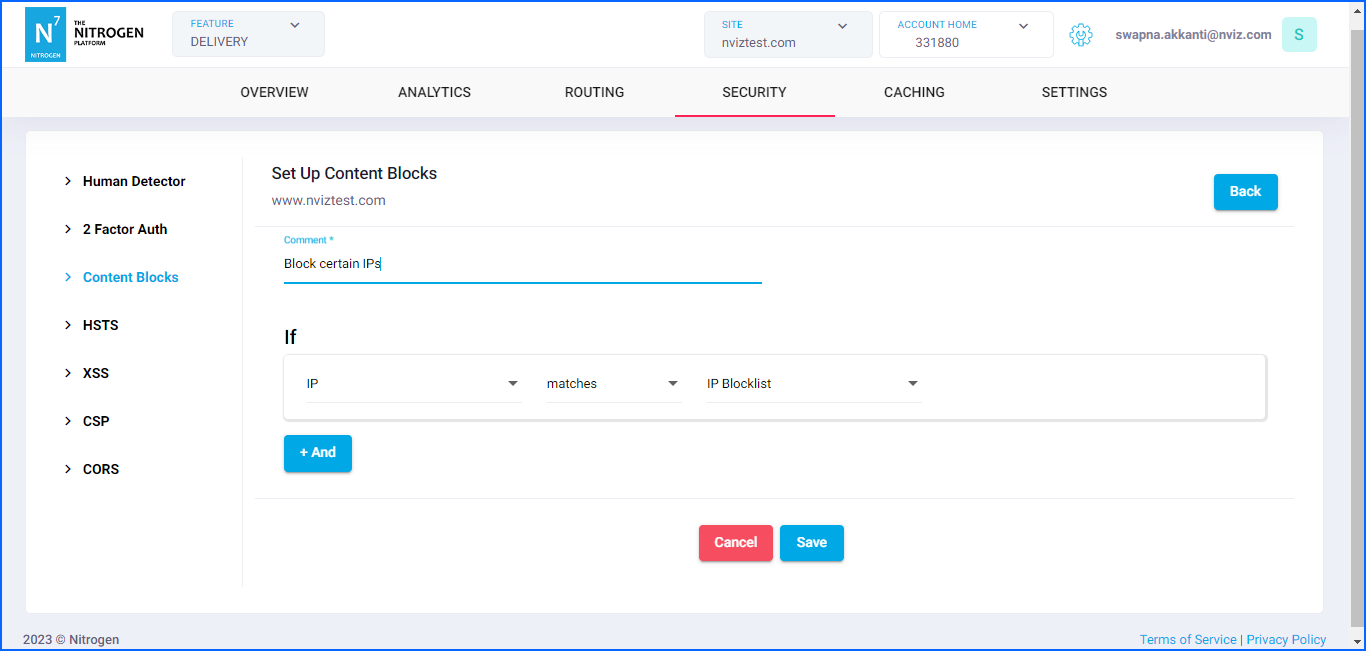Open the settings gear icon
The image size is (1366, 651).
click(x=1080, y=35)
